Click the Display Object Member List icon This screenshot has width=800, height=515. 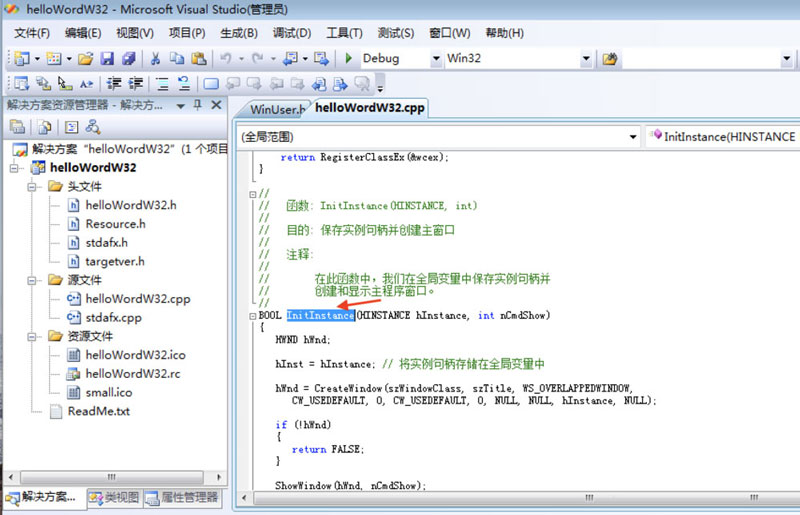click(21, 83)
